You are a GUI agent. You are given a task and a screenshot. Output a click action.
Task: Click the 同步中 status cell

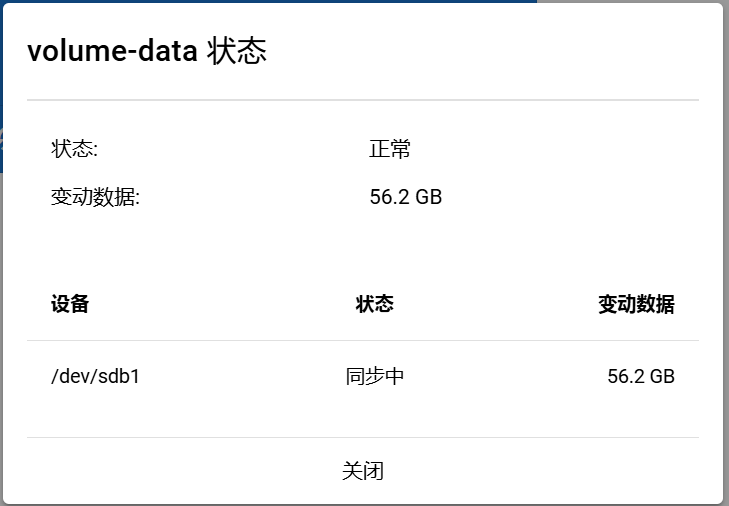(x=375, y=377)
